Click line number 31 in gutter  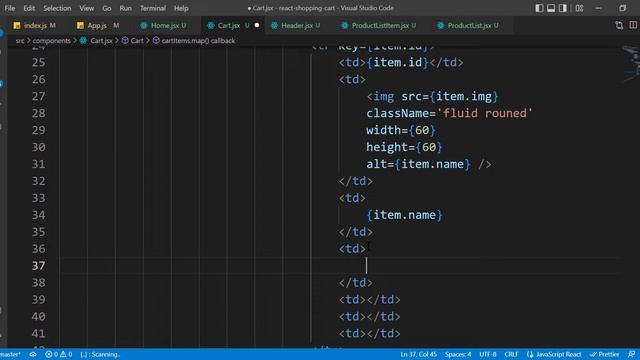[38, 164]
